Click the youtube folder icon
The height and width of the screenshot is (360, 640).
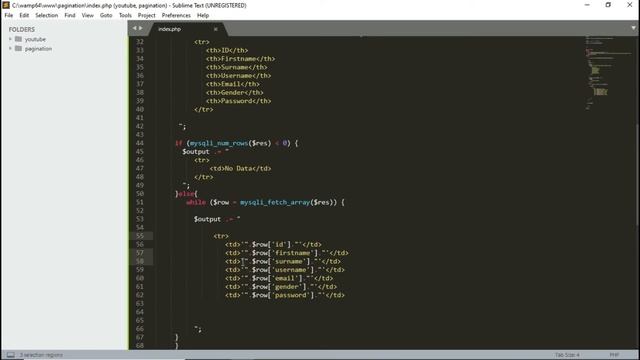click(x=18, y=39)
